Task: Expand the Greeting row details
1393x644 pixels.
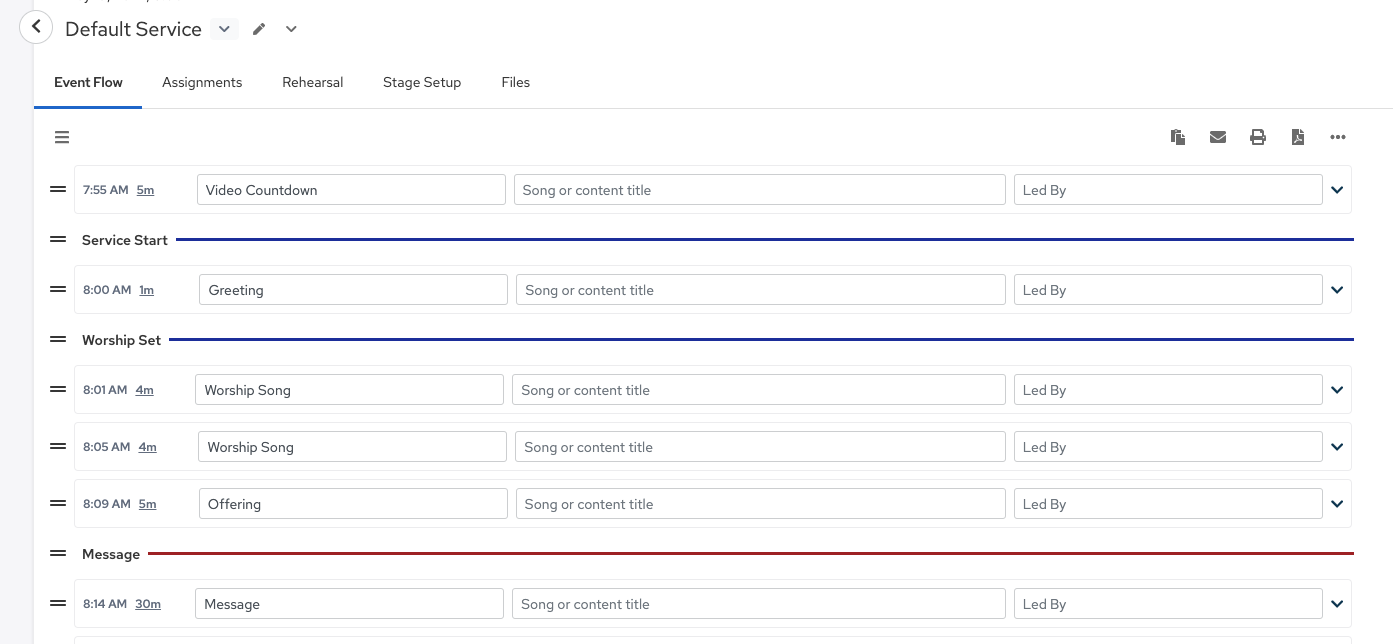Action: coord(1337,290)
